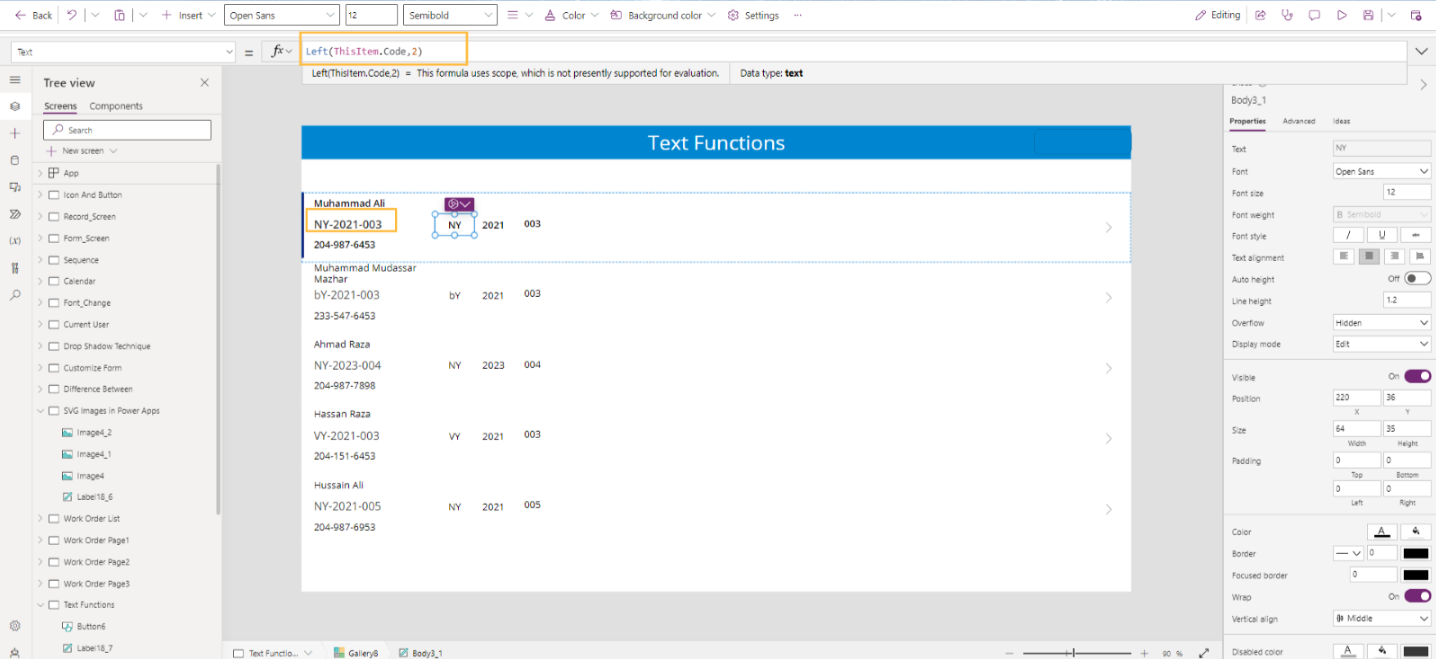Click inside the Left(ThisItem.Code,2) formula bar
Viewport: 1436px width, 659px height.
pos(384,50)
